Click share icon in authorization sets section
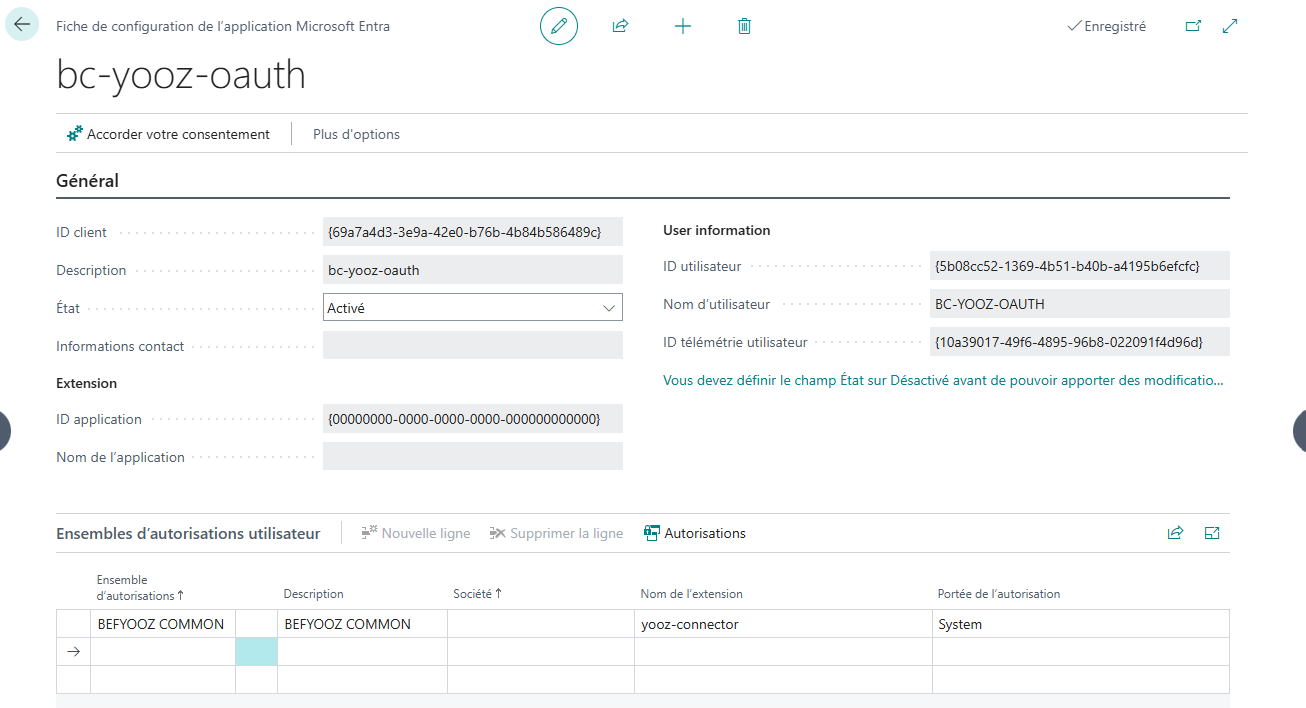This screenshot has height=708, width=1306. tap(1175, 533)
